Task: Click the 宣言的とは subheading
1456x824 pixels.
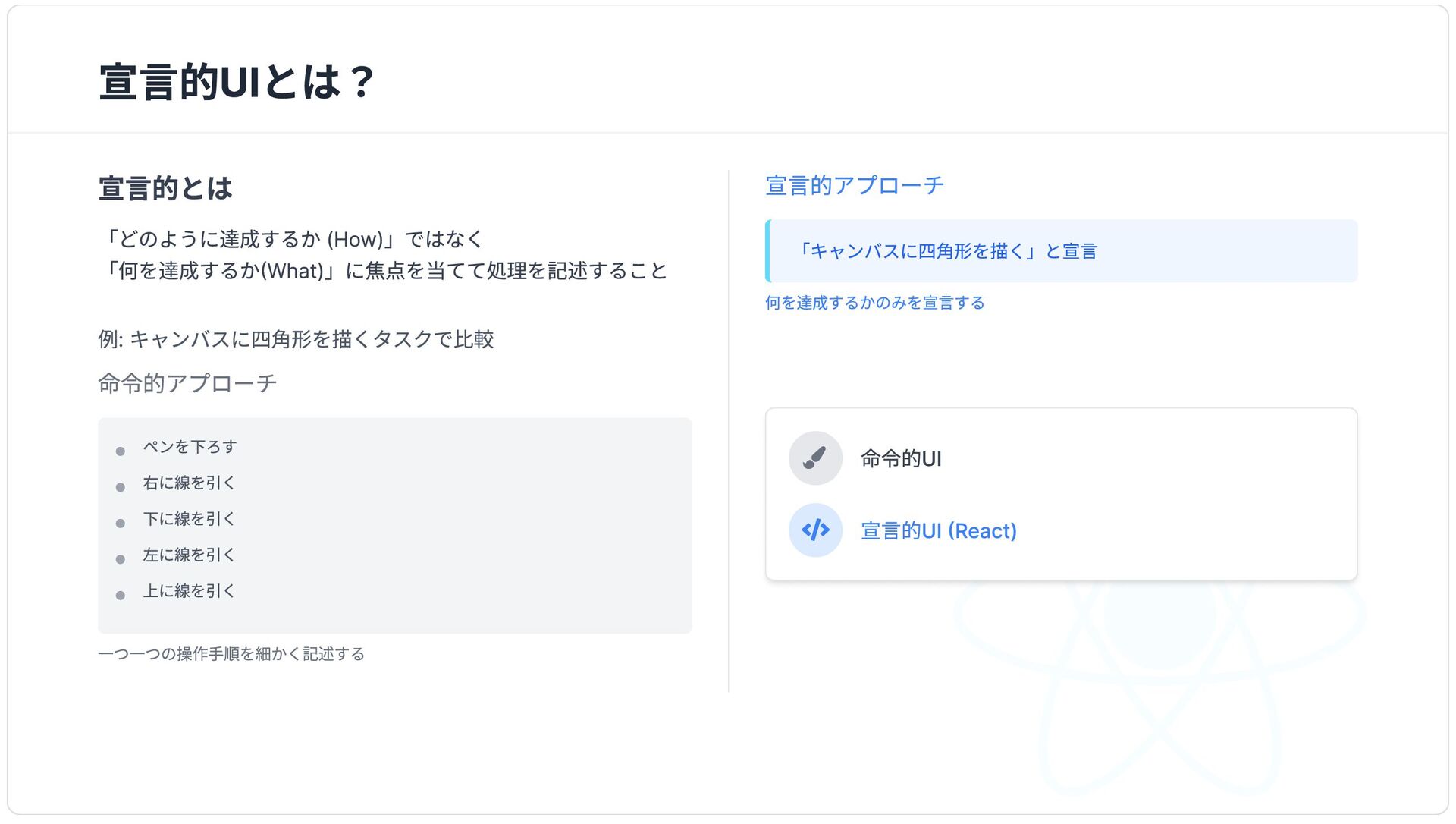Action: 165,188
